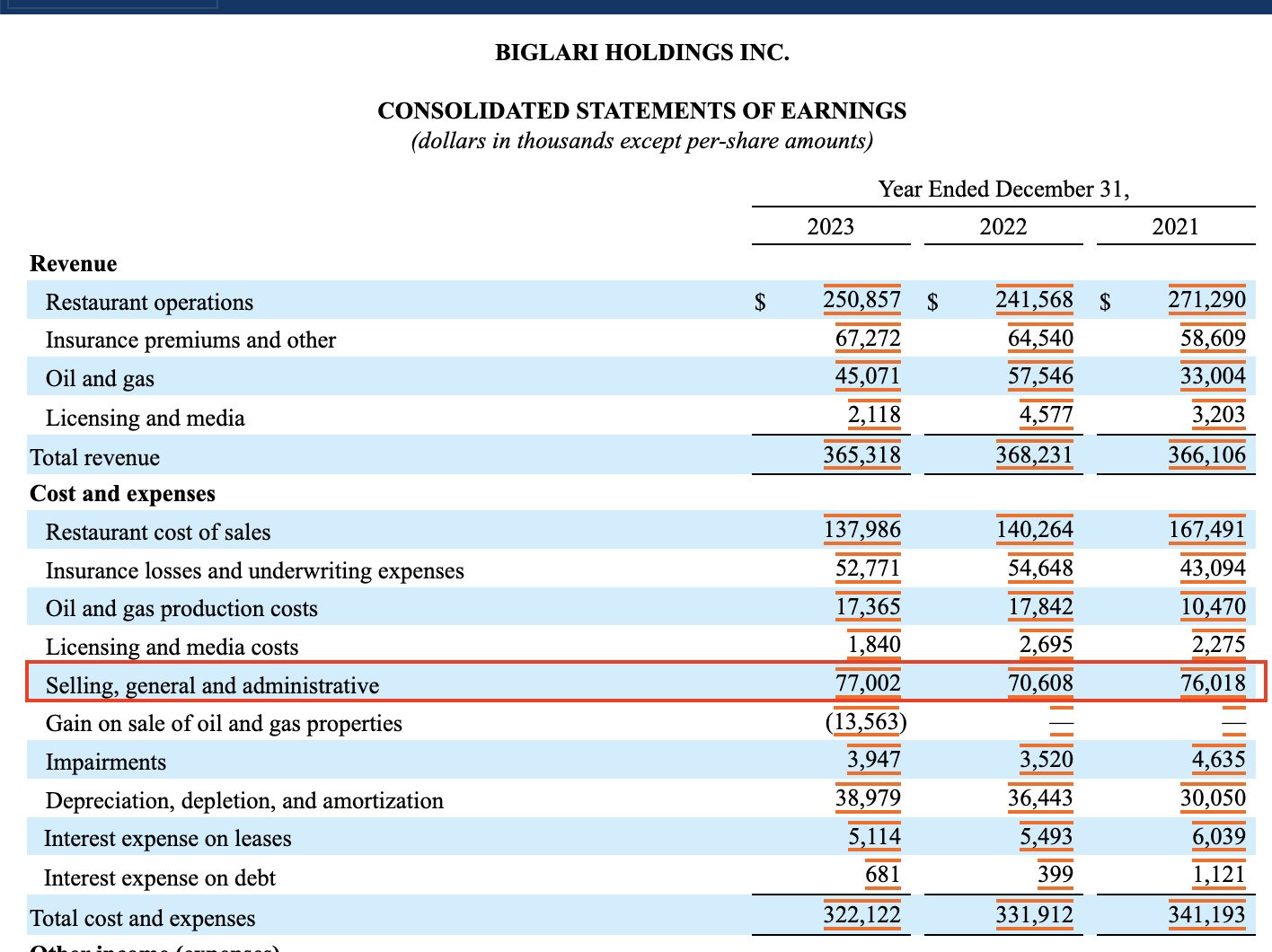Click the dollars in thousands subtitle text
This screenshot has width=1272, height=952.
(641, 140)
